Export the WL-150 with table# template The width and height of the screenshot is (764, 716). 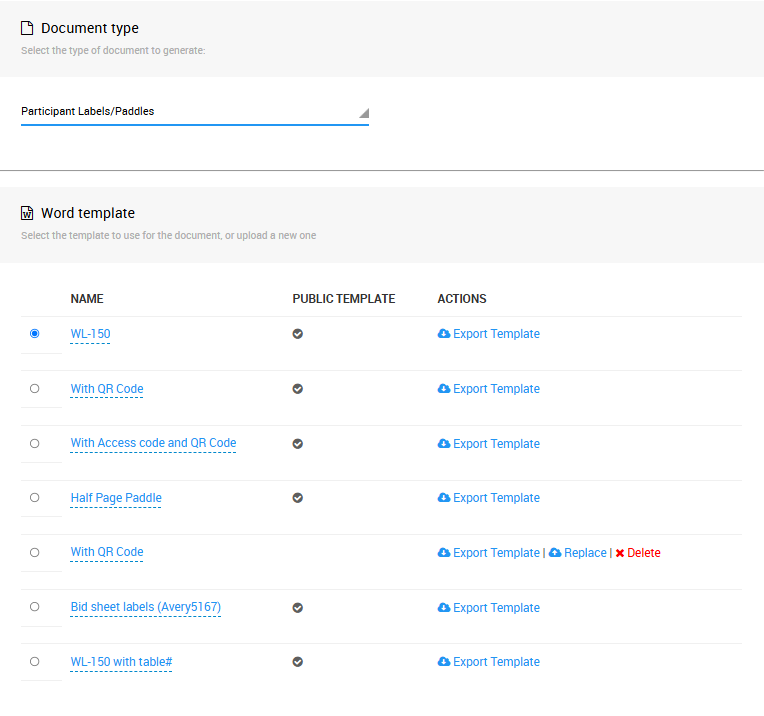[495, 662]
